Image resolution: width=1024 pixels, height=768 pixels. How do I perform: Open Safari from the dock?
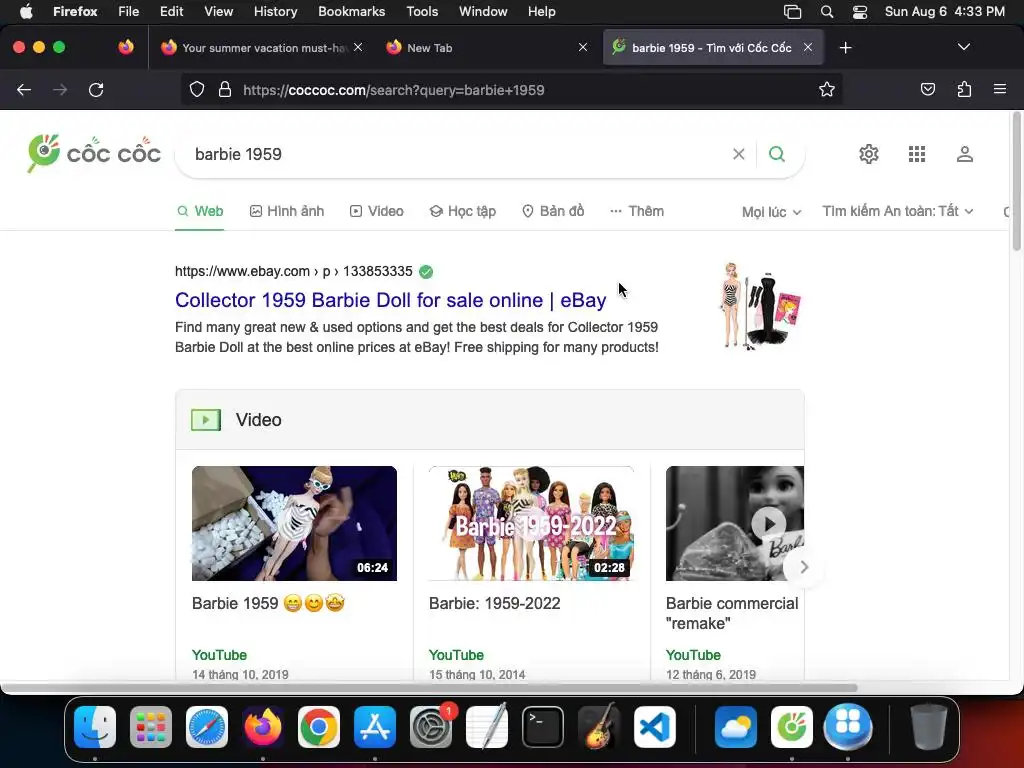pyautogui.click(x=207, y=726)
